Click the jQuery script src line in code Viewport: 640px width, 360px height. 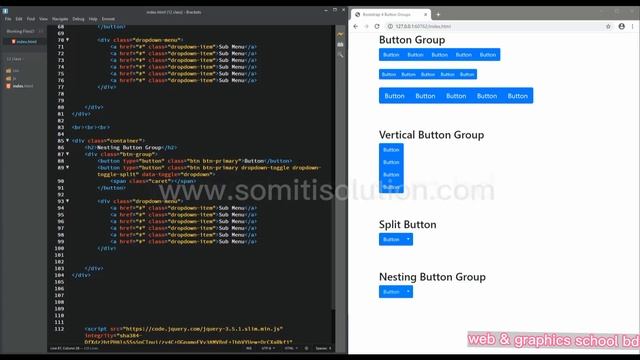pos(184,329)
